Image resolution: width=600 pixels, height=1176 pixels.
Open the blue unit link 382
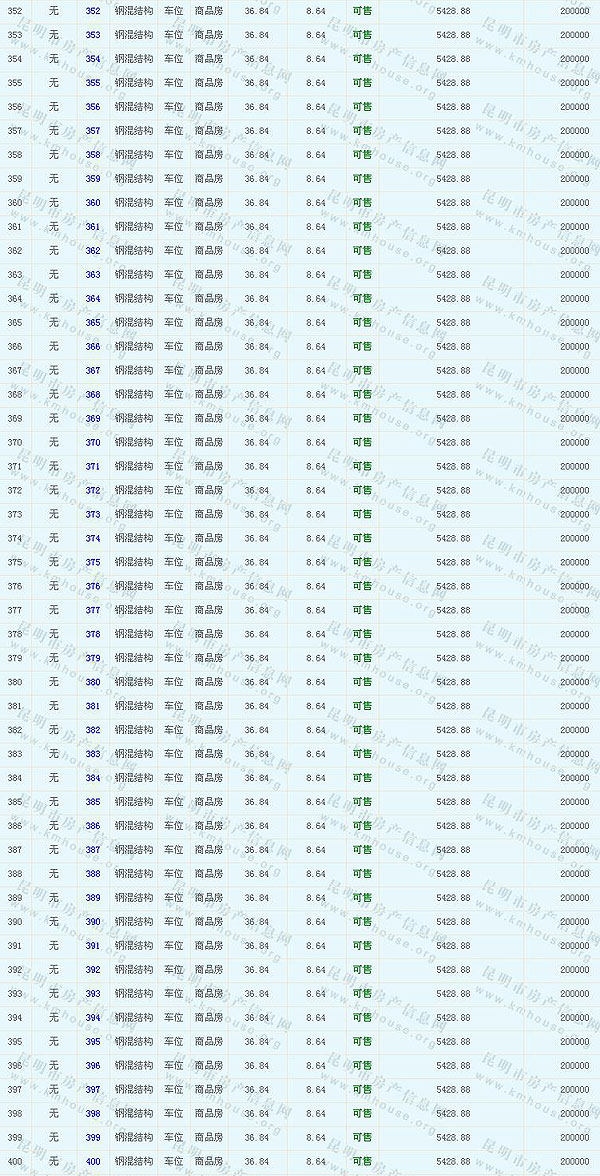[93, 731]
